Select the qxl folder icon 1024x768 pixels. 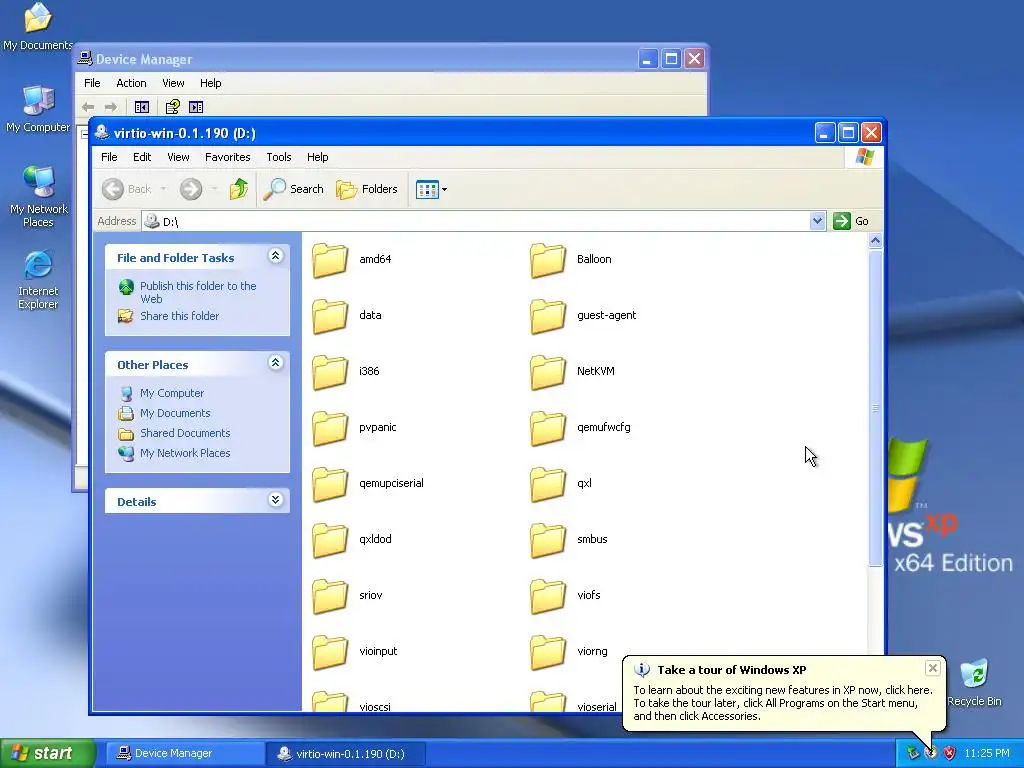click(x=547, y=485)
